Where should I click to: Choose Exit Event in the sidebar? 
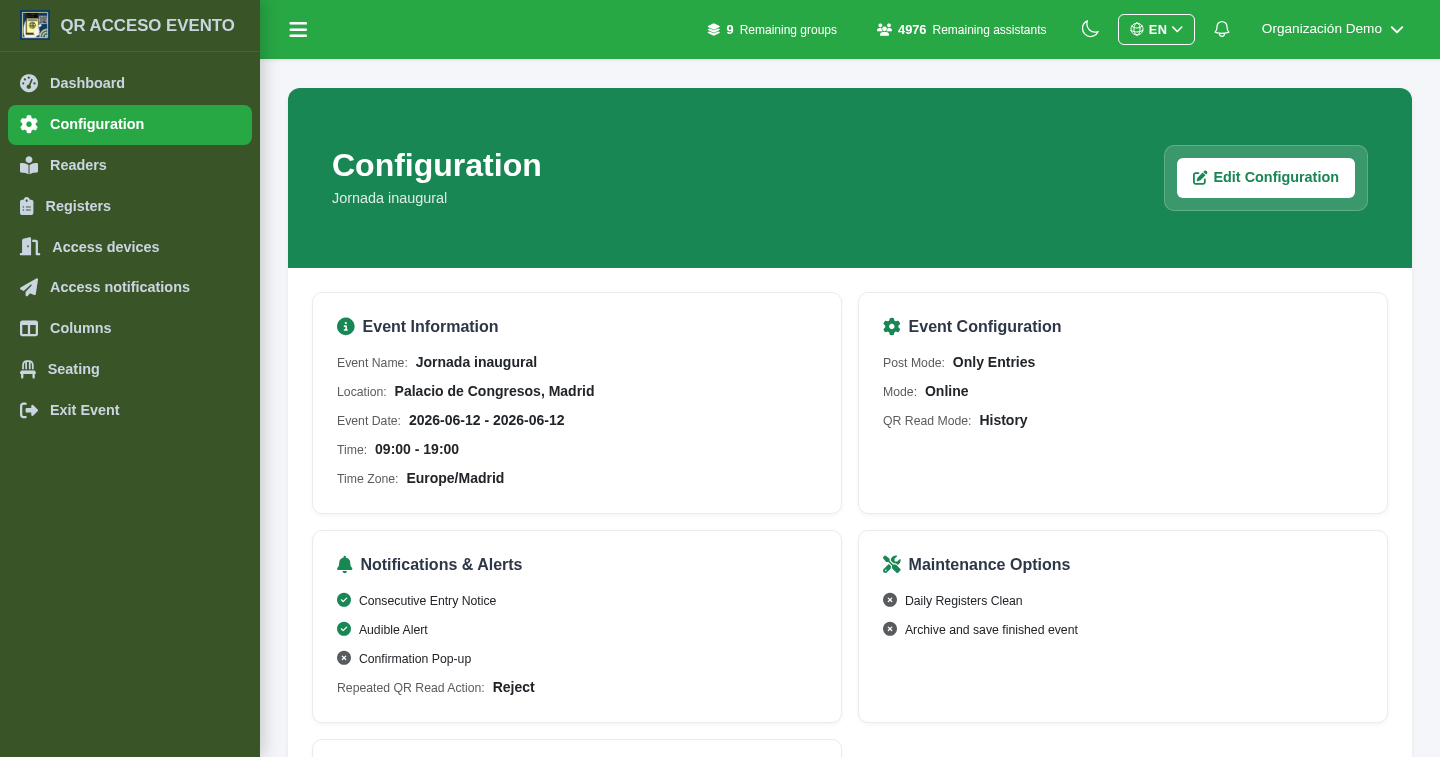click(130, 410)
